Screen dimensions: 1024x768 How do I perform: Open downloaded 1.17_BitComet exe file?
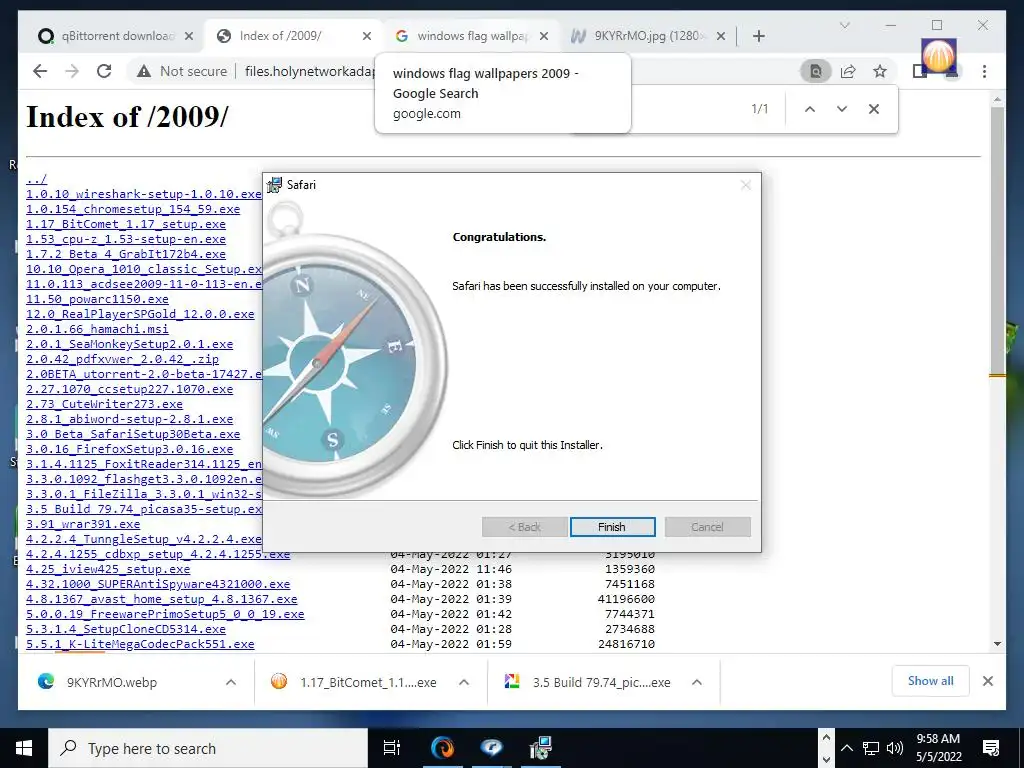pyautogui.click(x=368, y=682)
